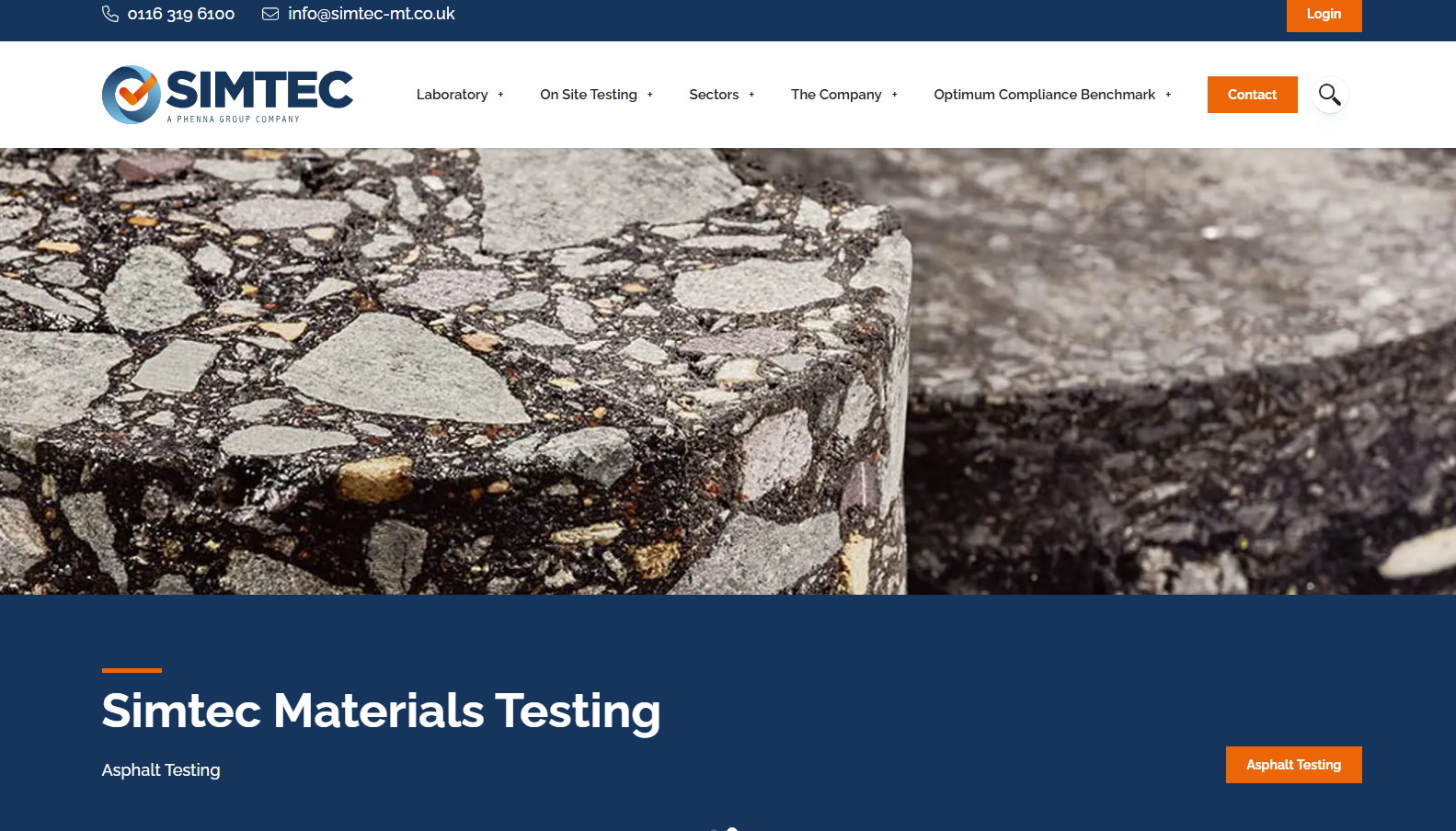Open the Laboratory menu item
Viewport: 1456px width, 831px height.
coord(452,95)
